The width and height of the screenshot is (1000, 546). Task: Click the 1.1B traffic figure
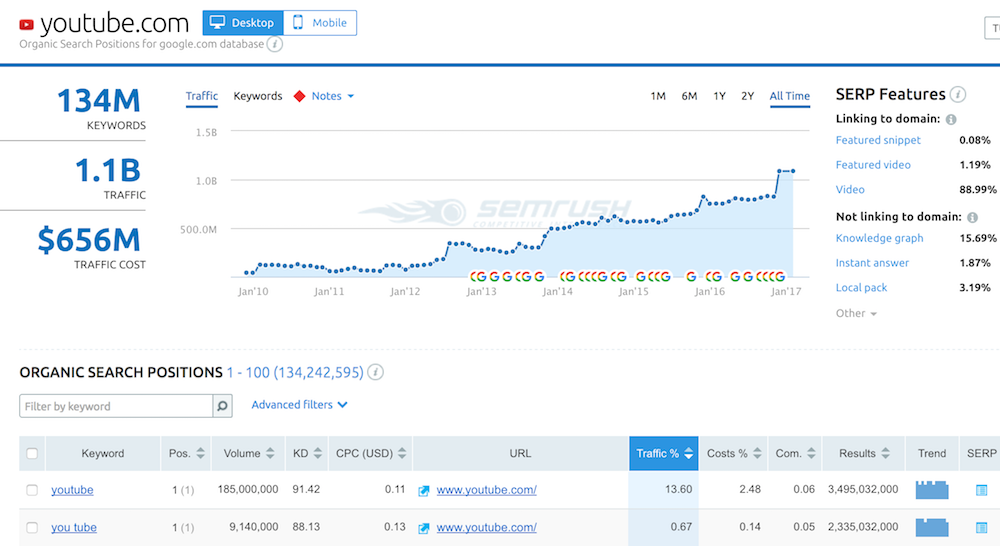pyautogui.click(x=107, y=170)
